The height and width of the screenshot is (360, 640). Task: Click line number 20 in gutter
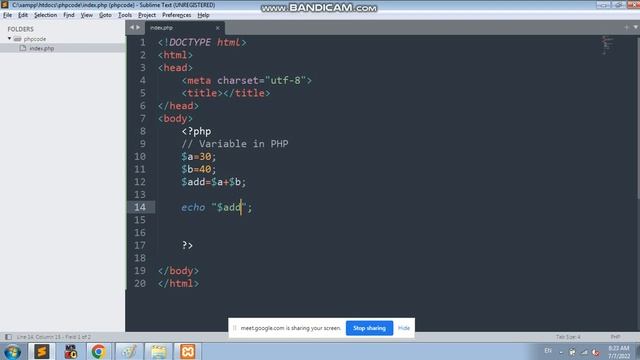click(x=140, y=283)
